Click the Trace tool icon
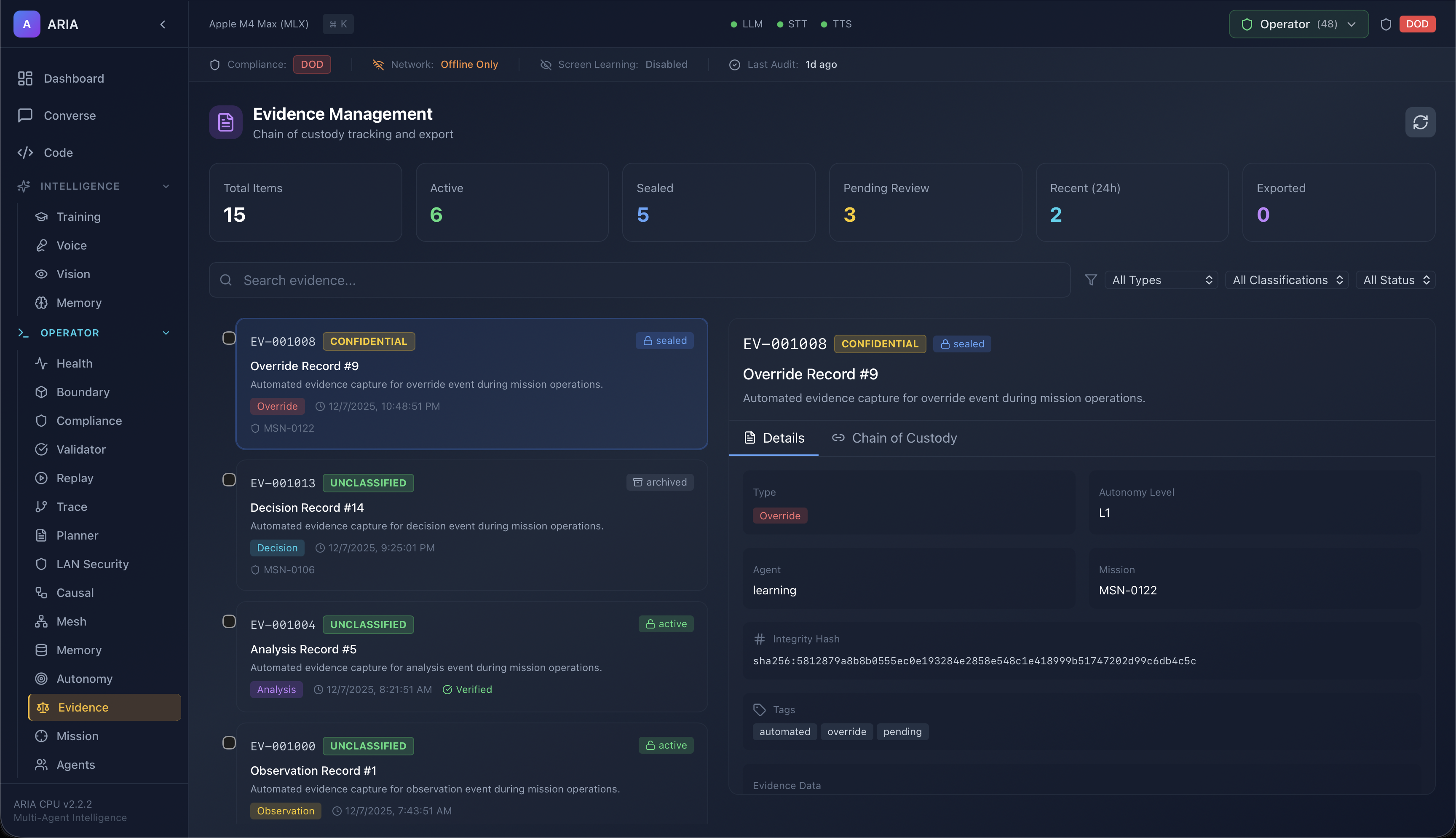This screenshot has height=838, width=1456. pos(42,507)
